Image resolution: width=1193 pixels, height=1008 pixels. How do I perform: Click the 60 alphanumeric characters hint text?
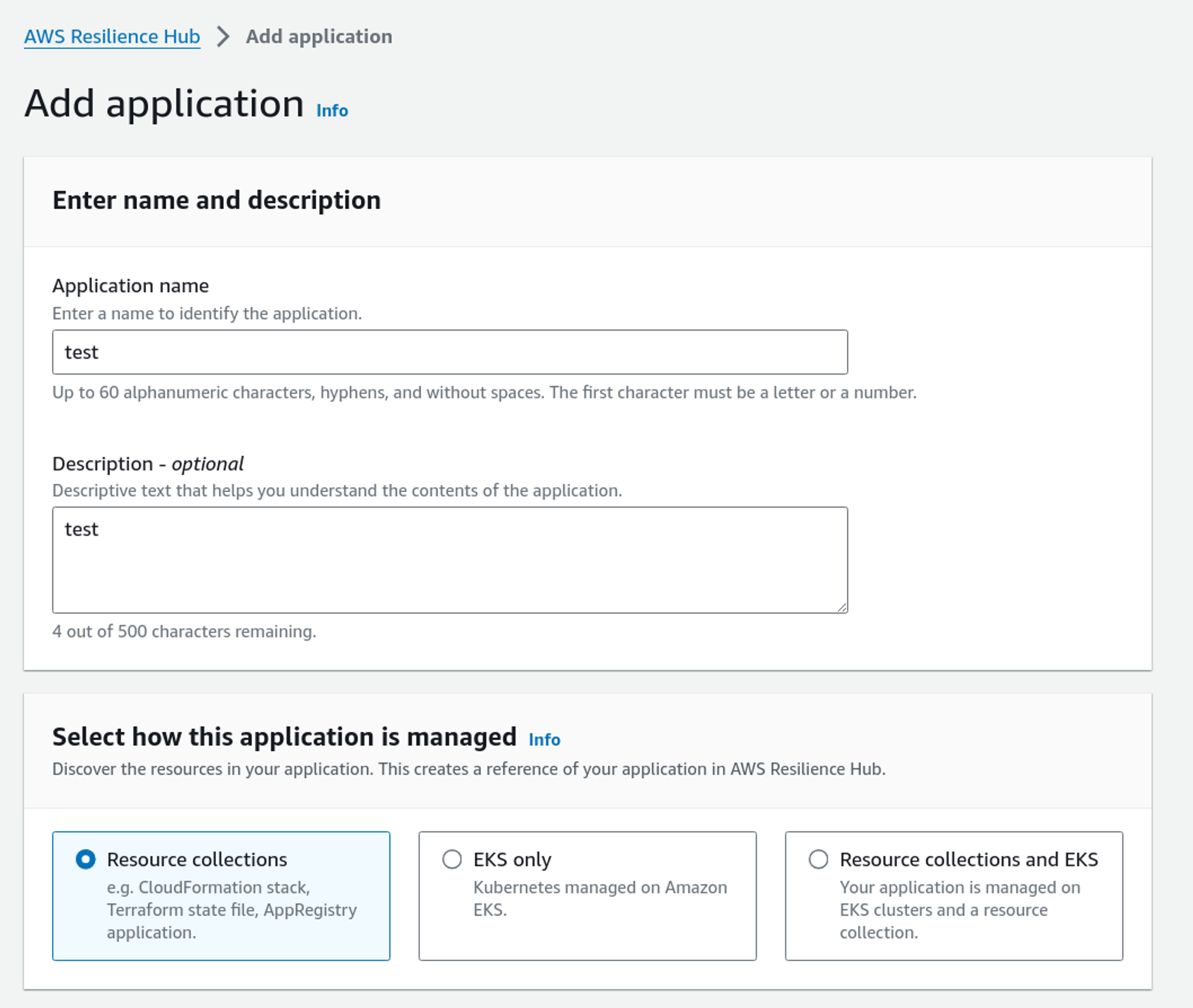point(484,392)
